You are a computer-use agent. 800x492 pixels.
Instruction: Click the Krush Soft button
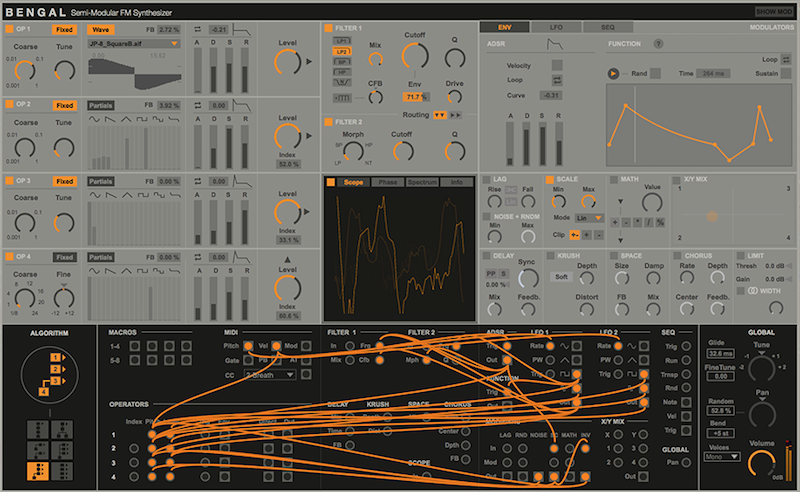coord(561,277)
